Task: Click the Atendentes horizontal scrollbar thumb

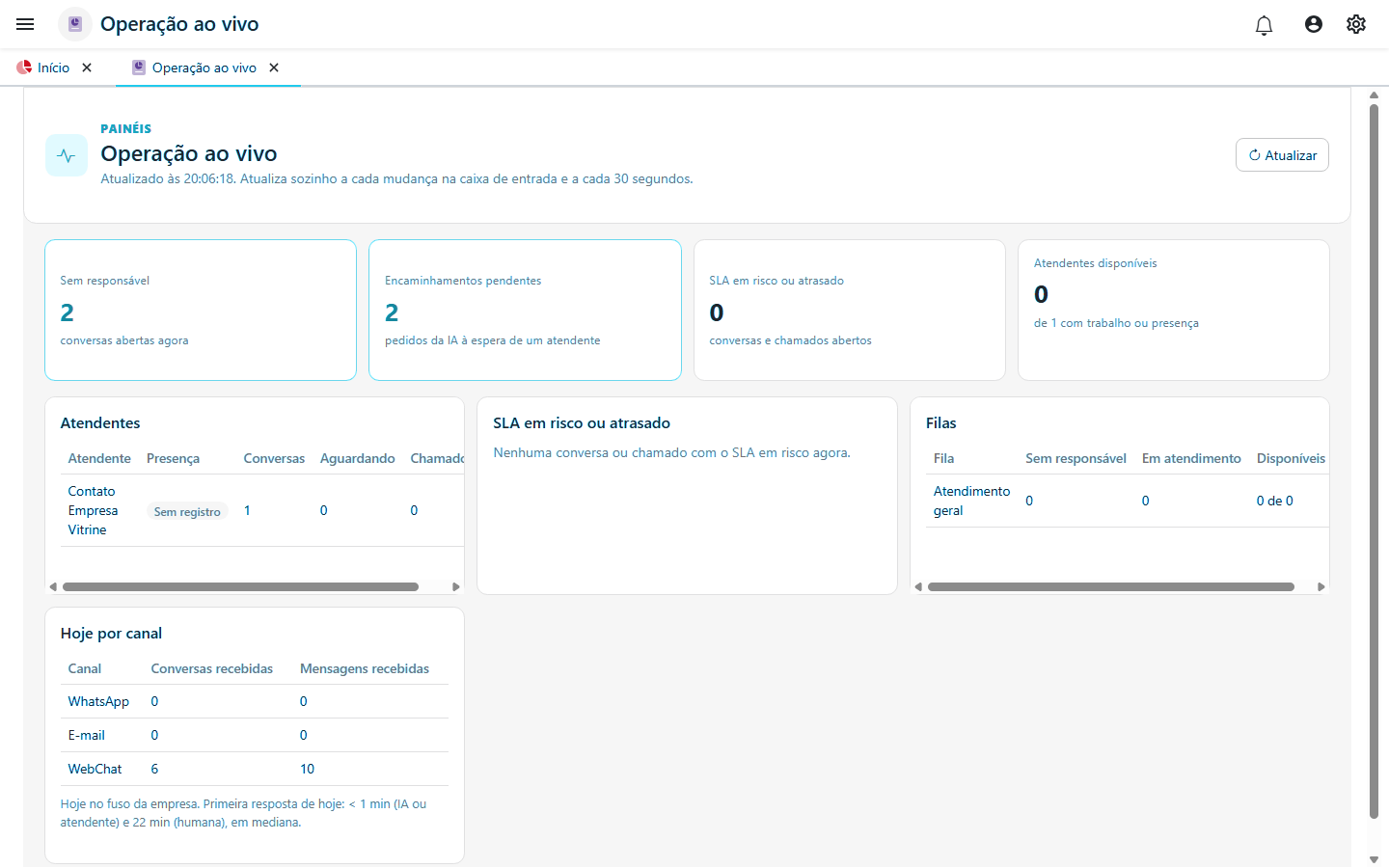Action: pyautogui.click(x=240, y=586)
